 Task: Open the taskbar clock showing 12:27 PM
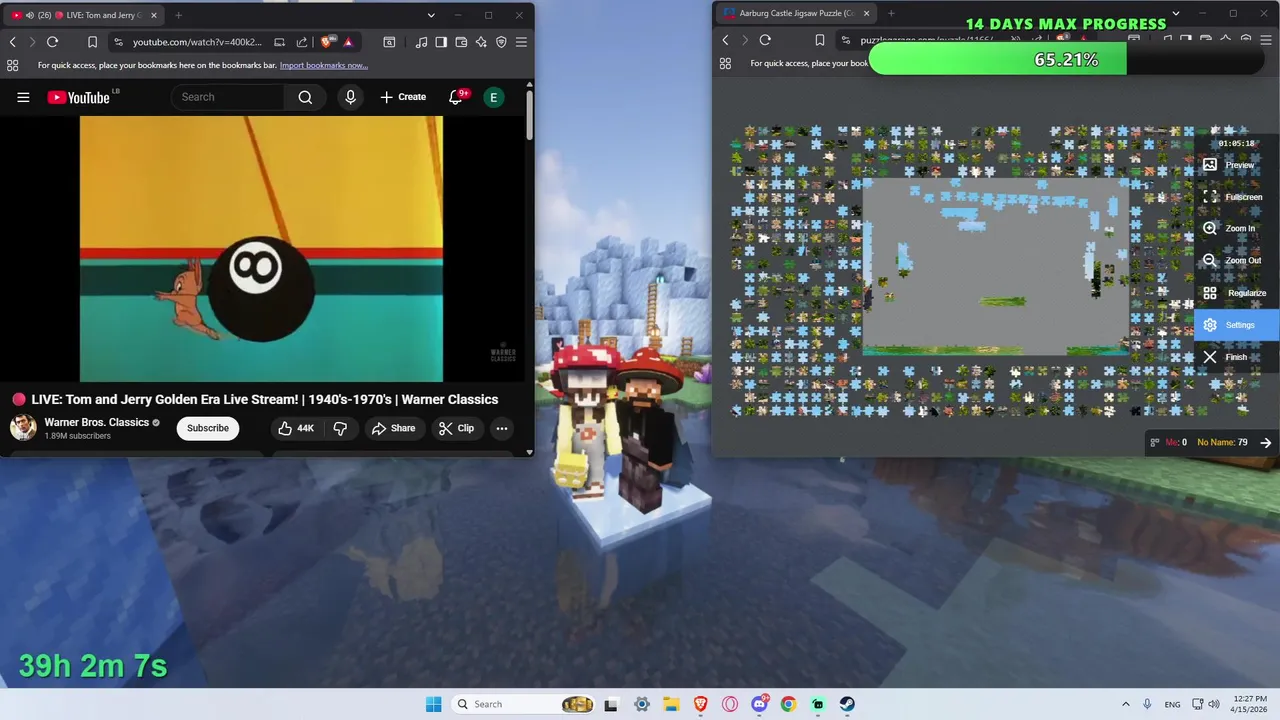(x=1250, y=704)
